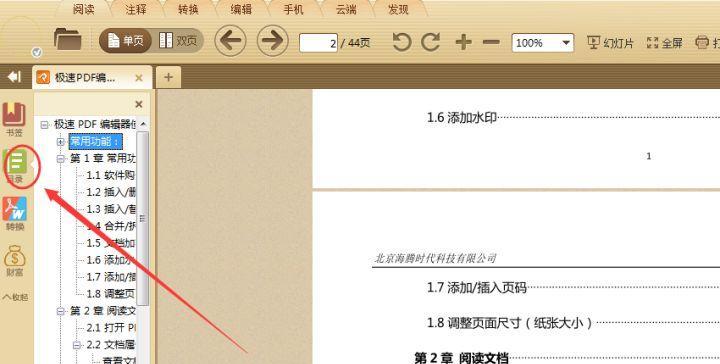Switch to the 编辑 ribbon tab
The width and height of the screenshot is (720, 364).
tap(241, 9)
